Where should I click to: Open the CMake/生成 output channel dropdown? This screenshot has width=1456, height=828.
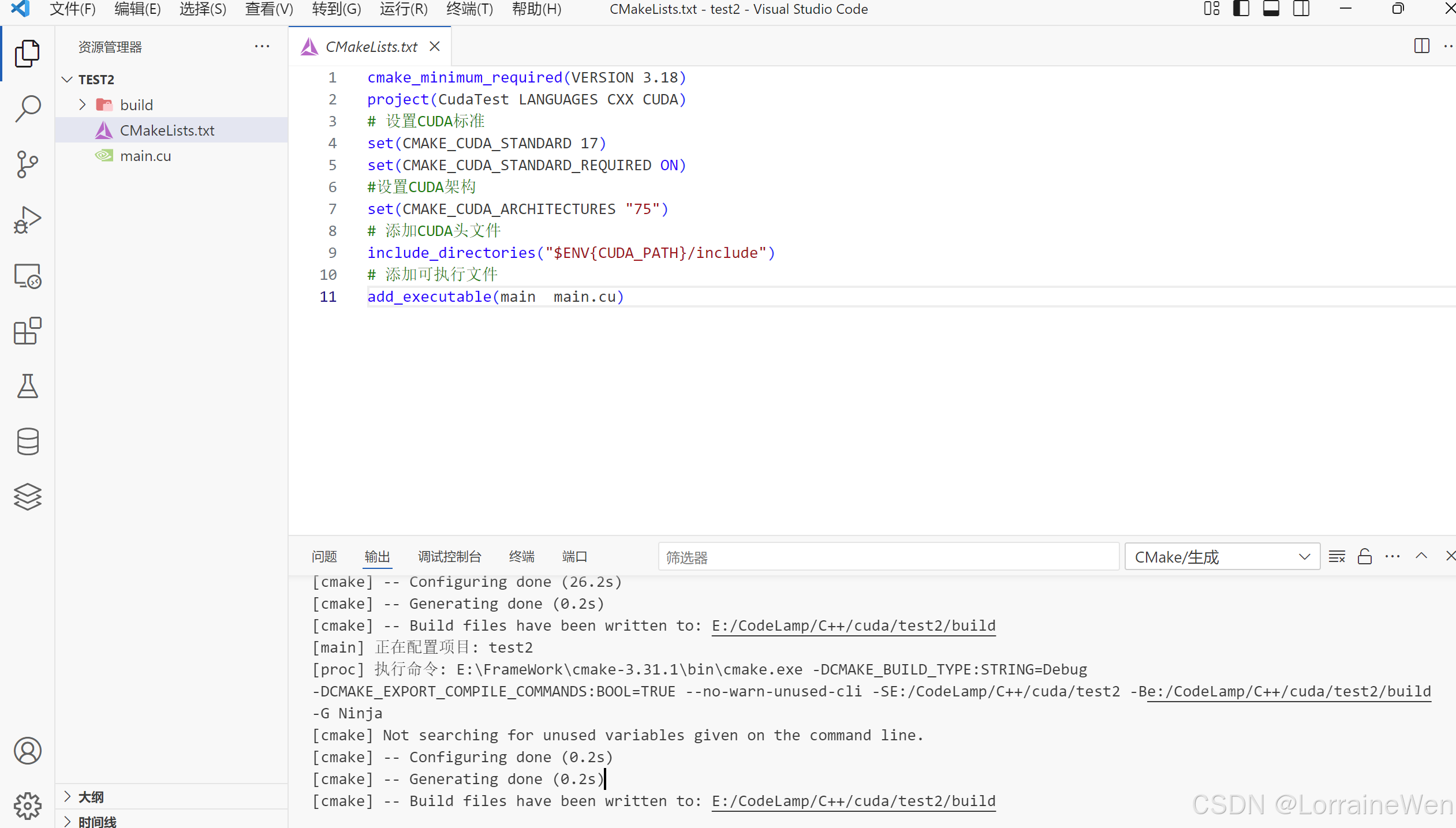coord(1222,557)
